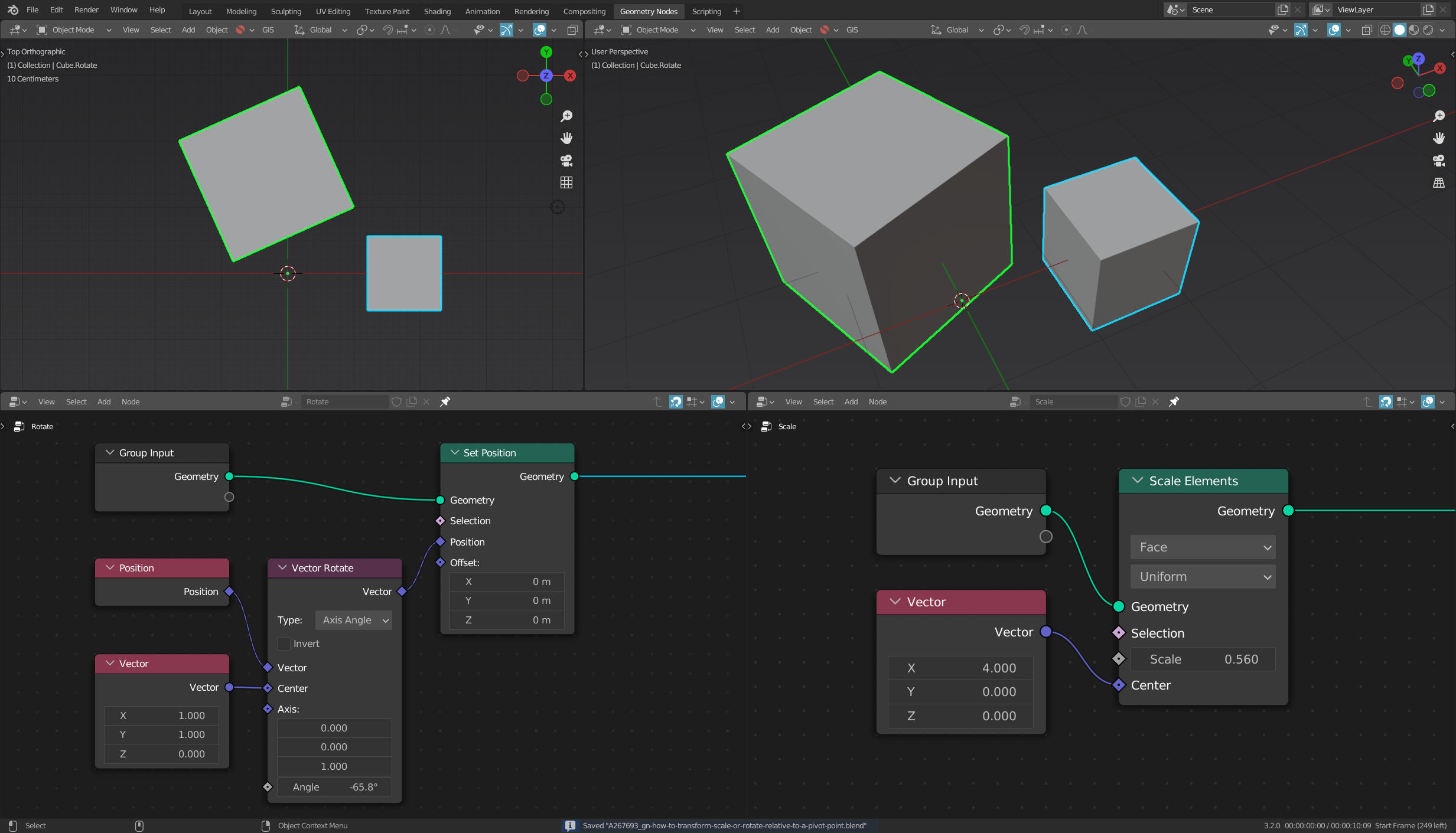Open Object Mode dropdown in left viewport

(74, 30)
